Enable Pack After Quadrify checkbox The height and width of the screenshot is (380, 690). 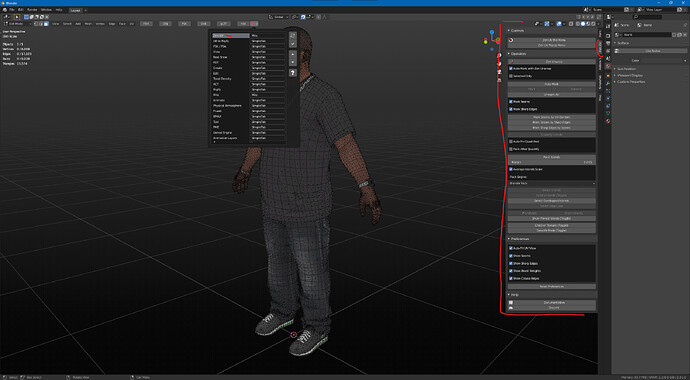click(510, 149)
